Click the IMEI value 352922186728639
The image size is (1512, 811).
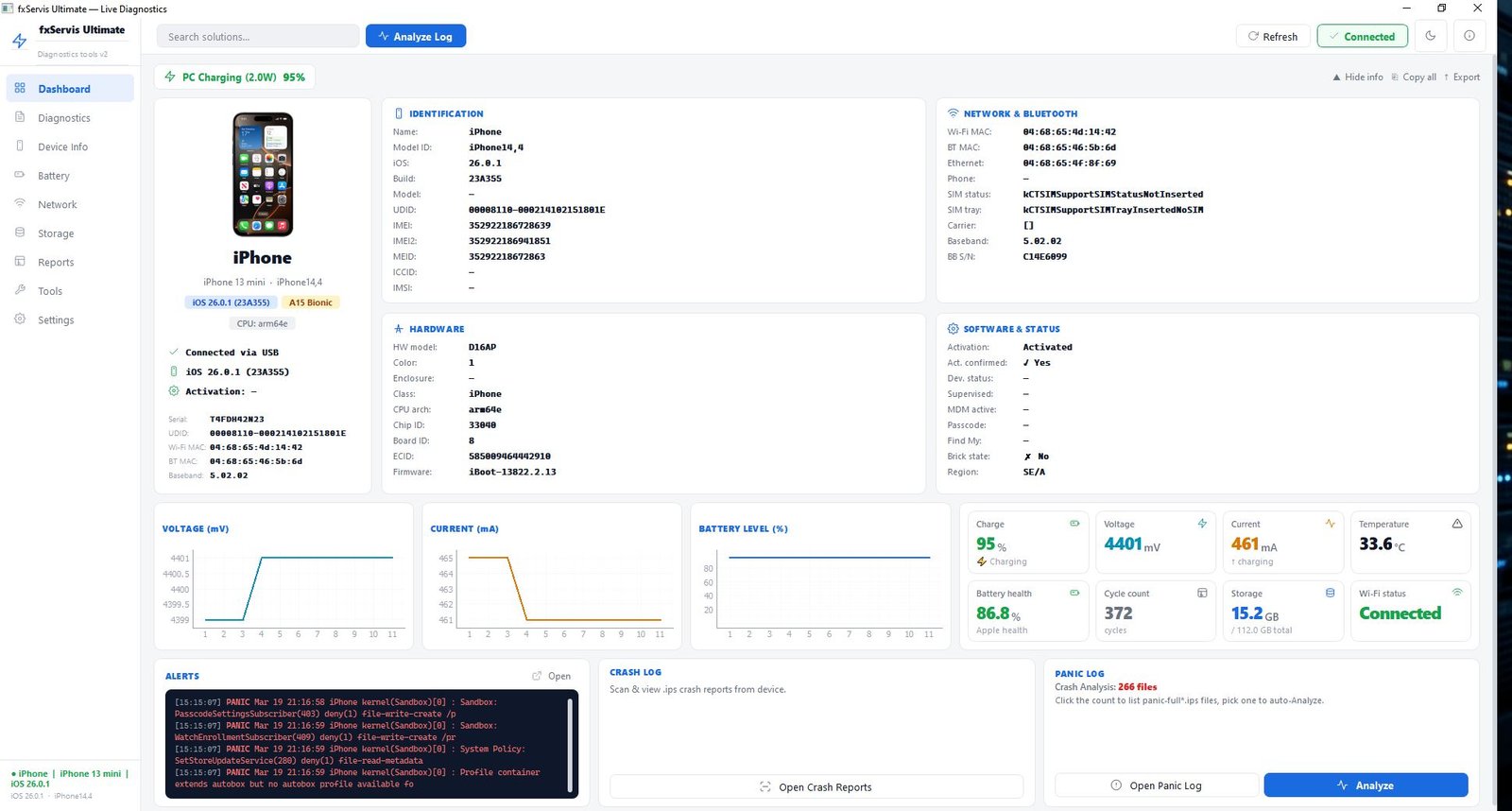[509, 226]
